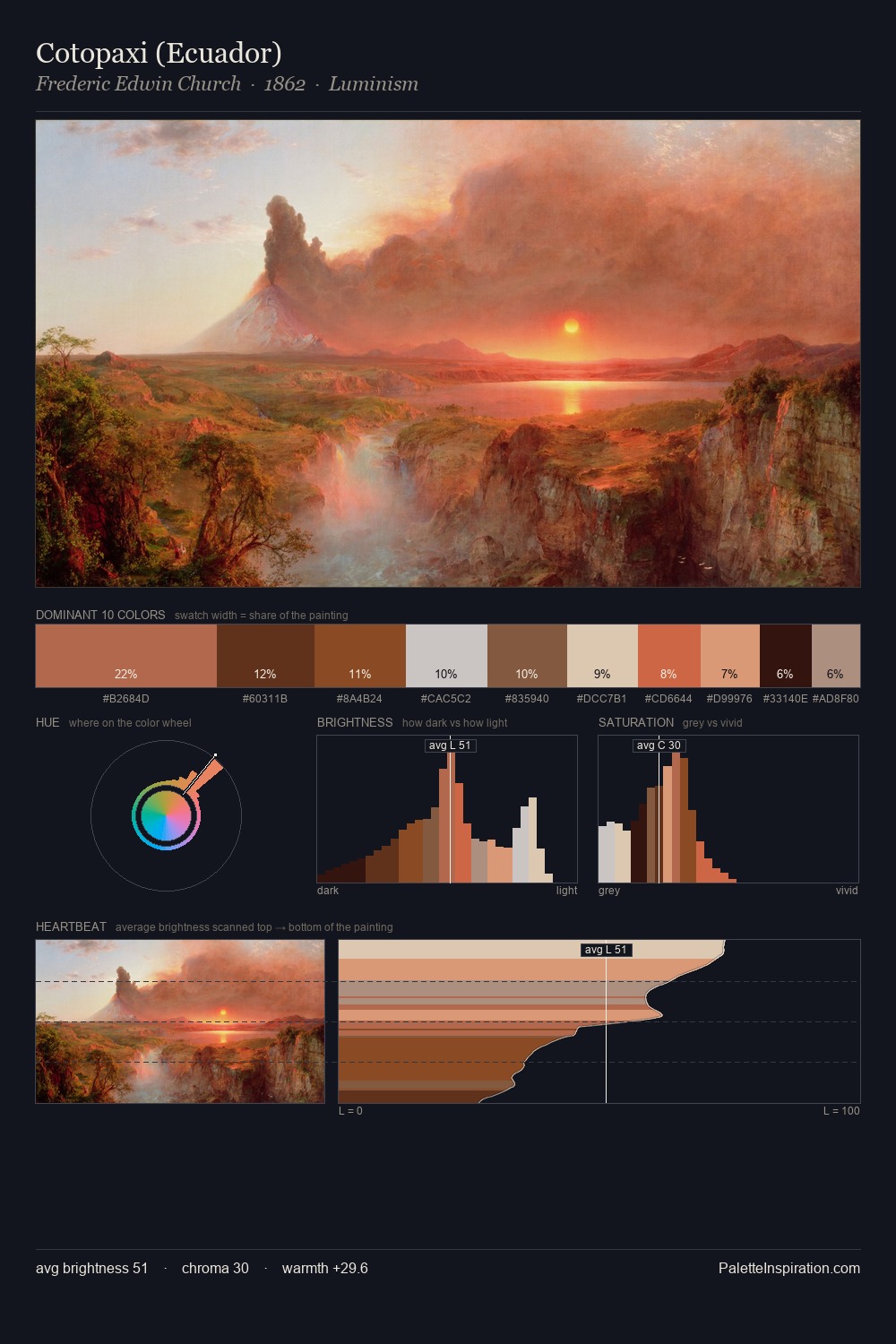The height and width of the screenshot is (1344, 896).
Task: Pick the #835940 swatch
Action: click(527, 656)
